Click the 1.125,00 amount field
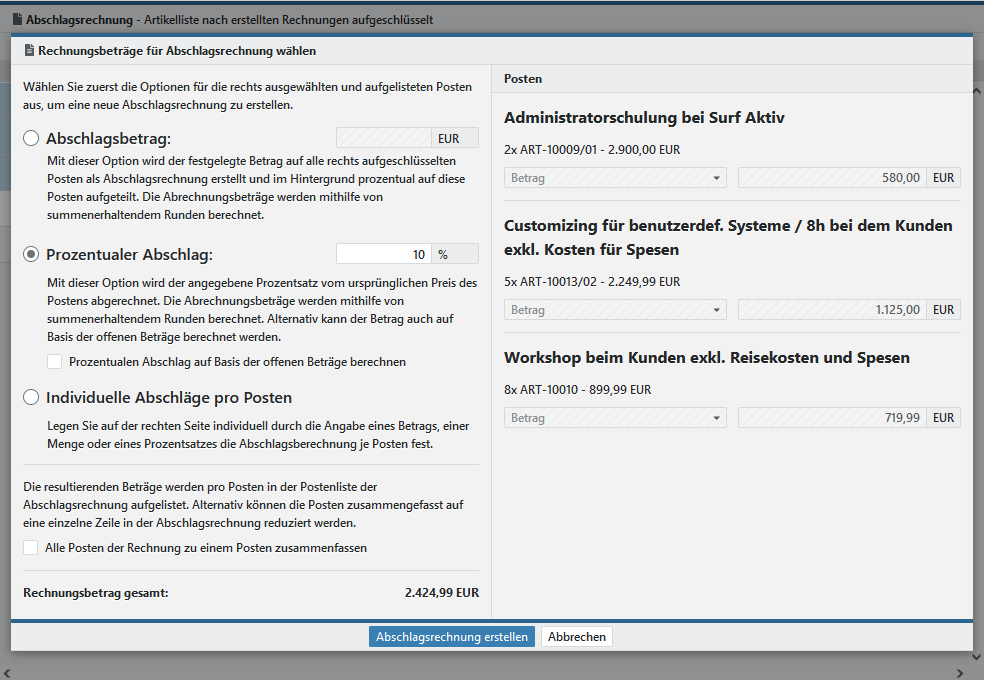984x680 pixels. tap(832, 310)
